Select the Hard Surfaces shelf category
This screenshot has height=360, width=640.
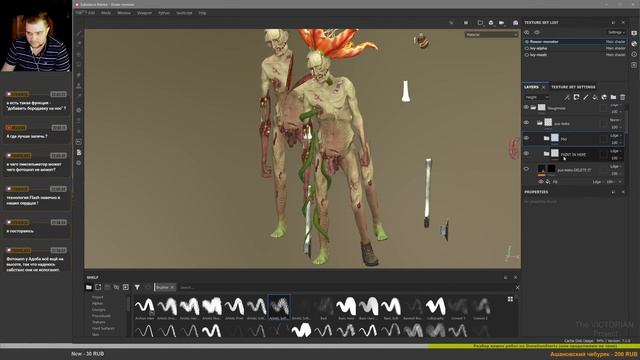[103, 328]
